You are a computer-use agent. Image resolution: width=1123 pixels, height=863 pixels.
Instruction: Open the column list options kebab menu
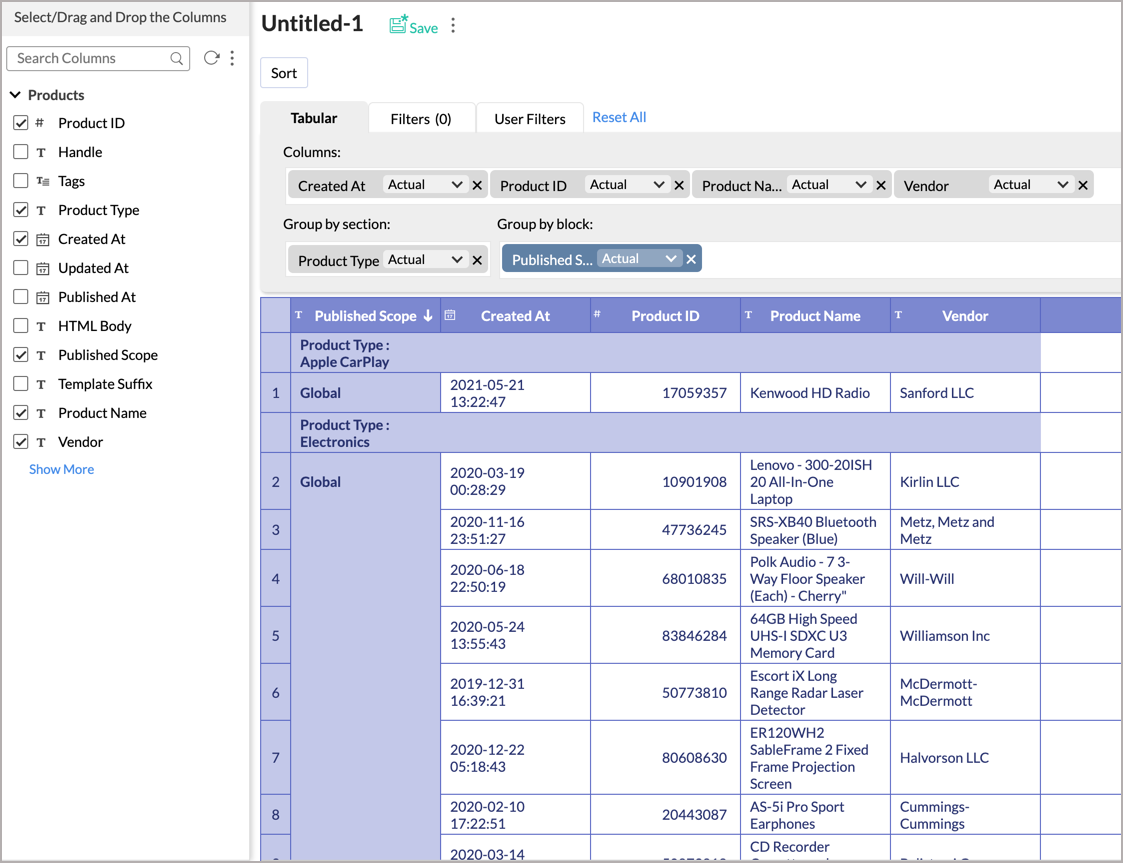point(232,58)
